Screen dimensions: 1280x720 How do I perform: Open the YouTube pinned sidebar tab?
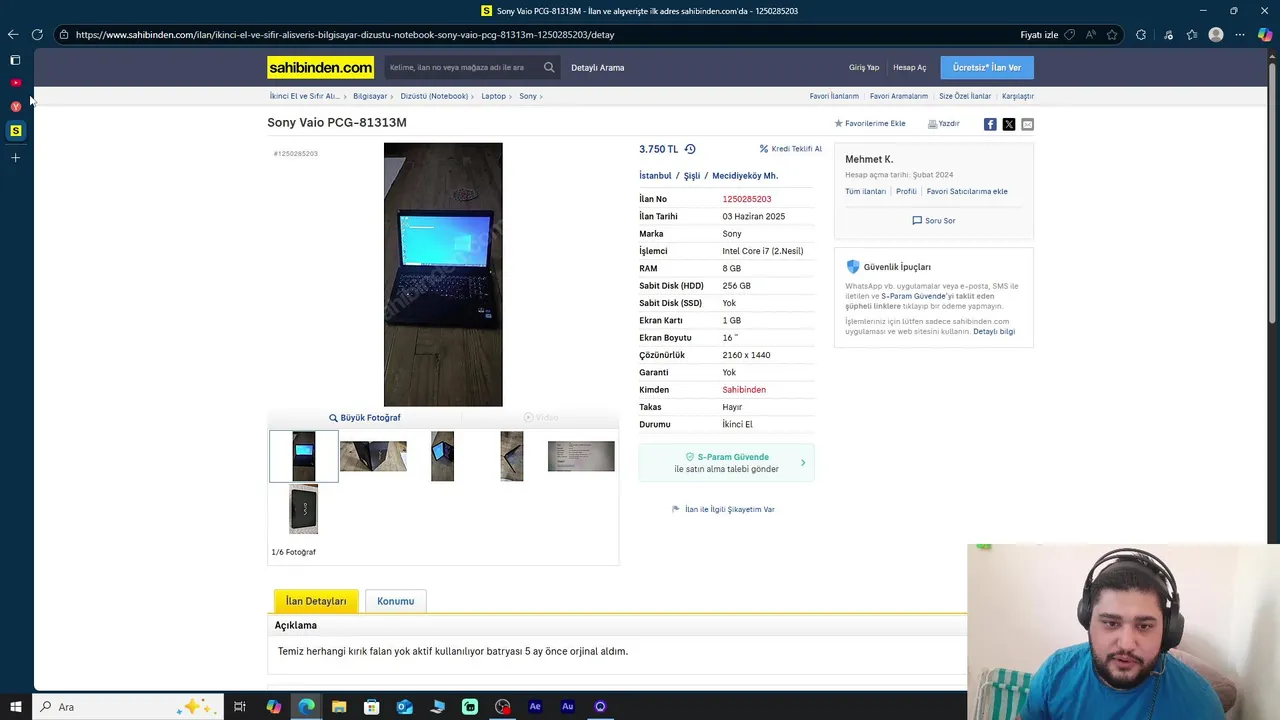(15, 83)
